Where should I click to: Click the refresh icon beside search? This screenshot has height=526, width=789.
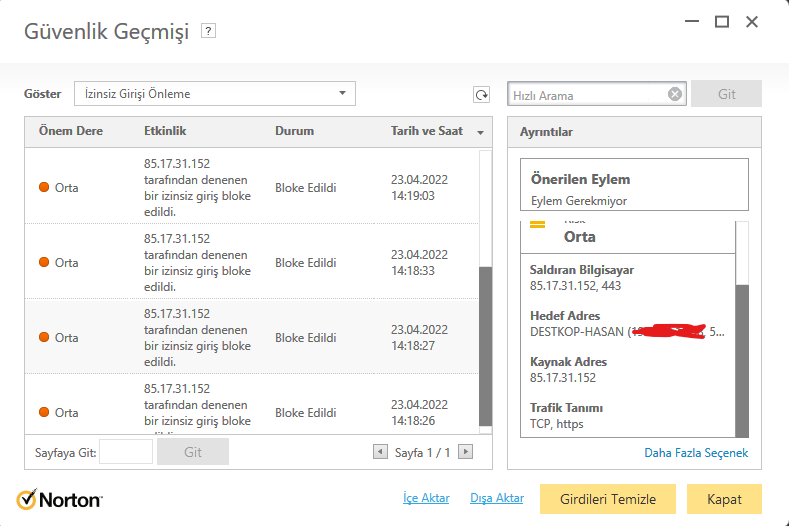481,94
